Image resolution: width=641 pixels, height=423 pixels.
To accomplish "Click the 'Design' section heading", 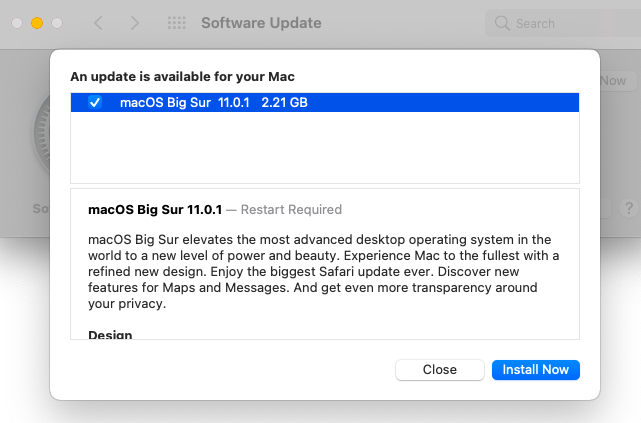I will (x=110, y=335).
